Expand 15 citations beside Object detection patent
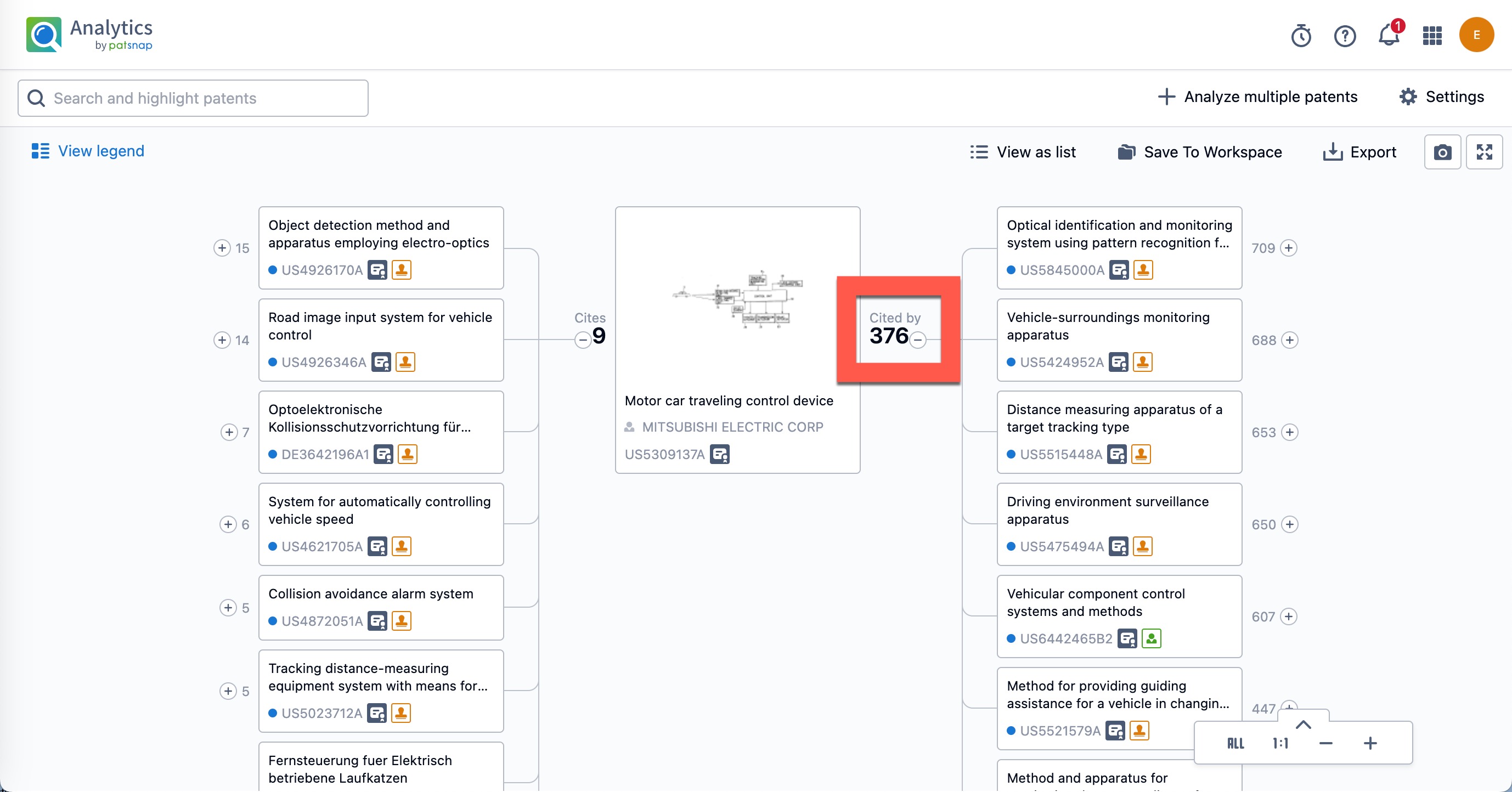The image size is (1512, 792). click(222, 248)
